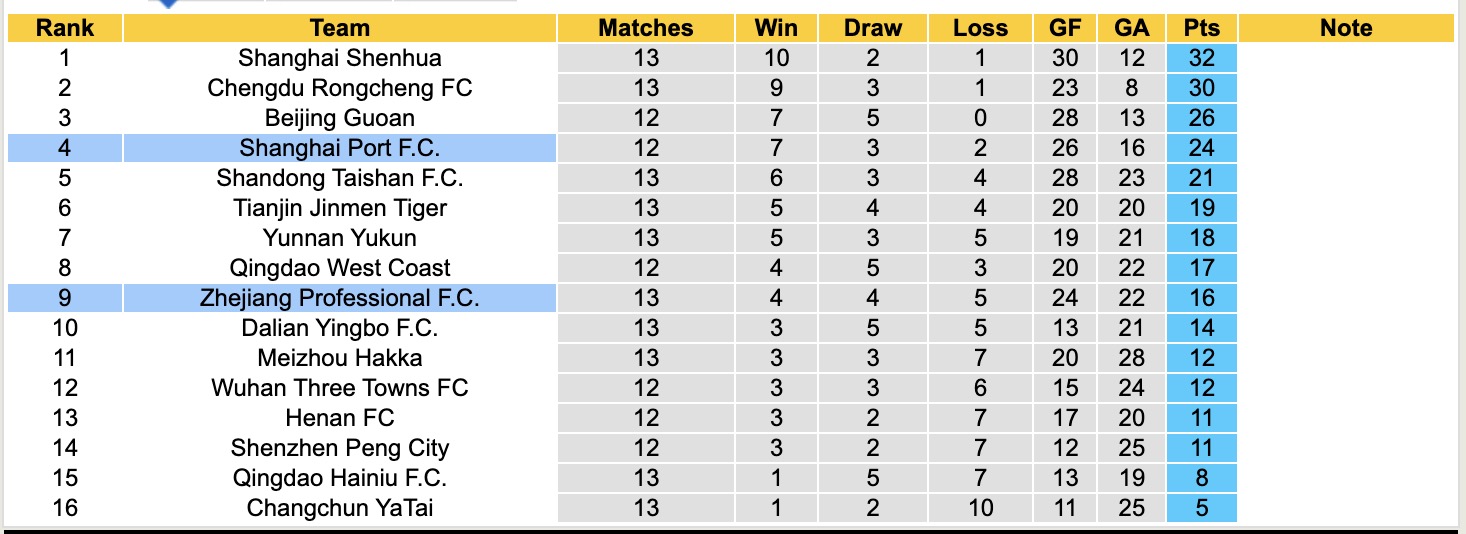1466x534 pixels.
Task: Click the Note column header
Action: [x=1346, y=28]
